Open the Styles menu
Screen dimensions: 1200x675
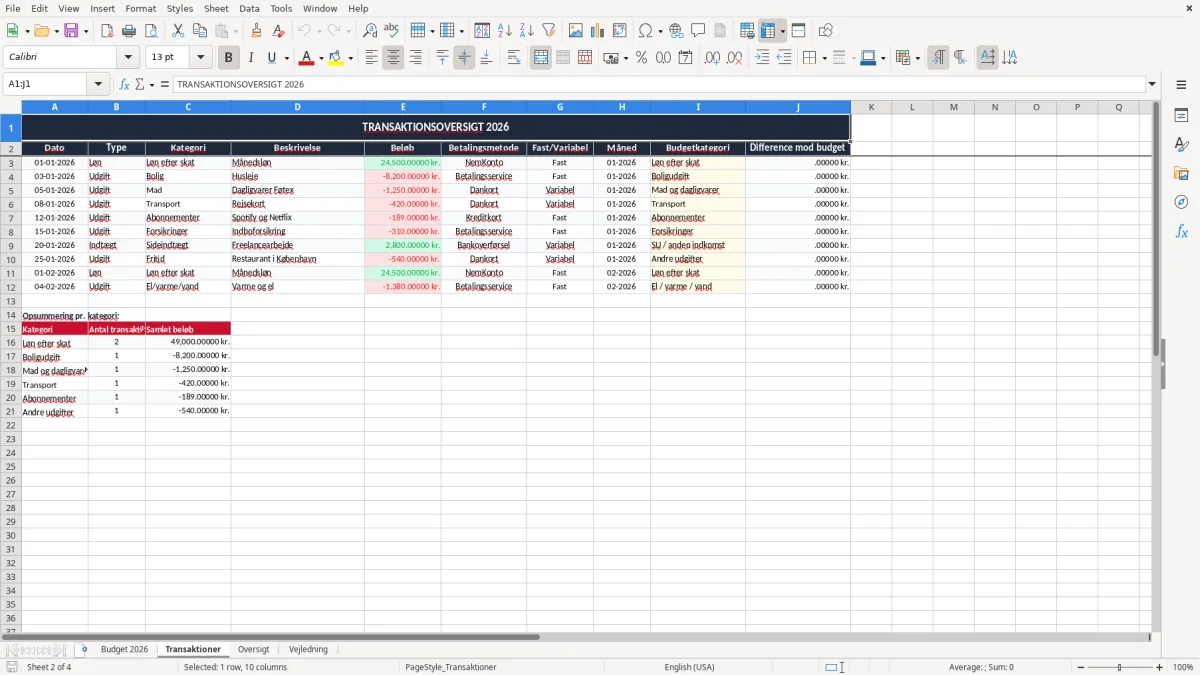click(x=180, y=8)
